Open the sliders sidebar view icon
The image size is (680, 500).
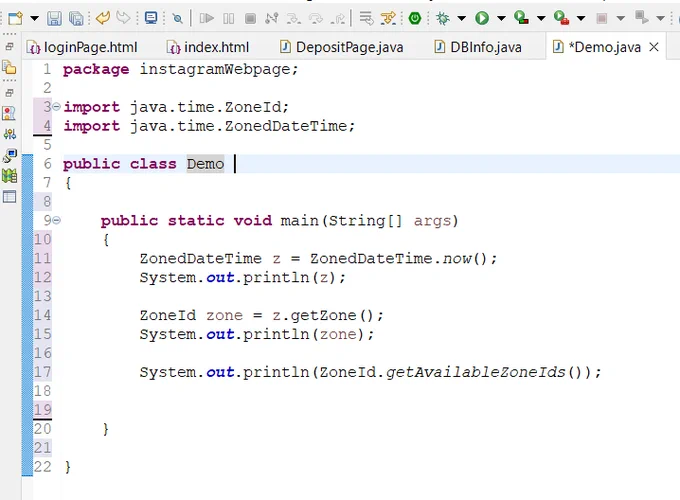[10, 134]
